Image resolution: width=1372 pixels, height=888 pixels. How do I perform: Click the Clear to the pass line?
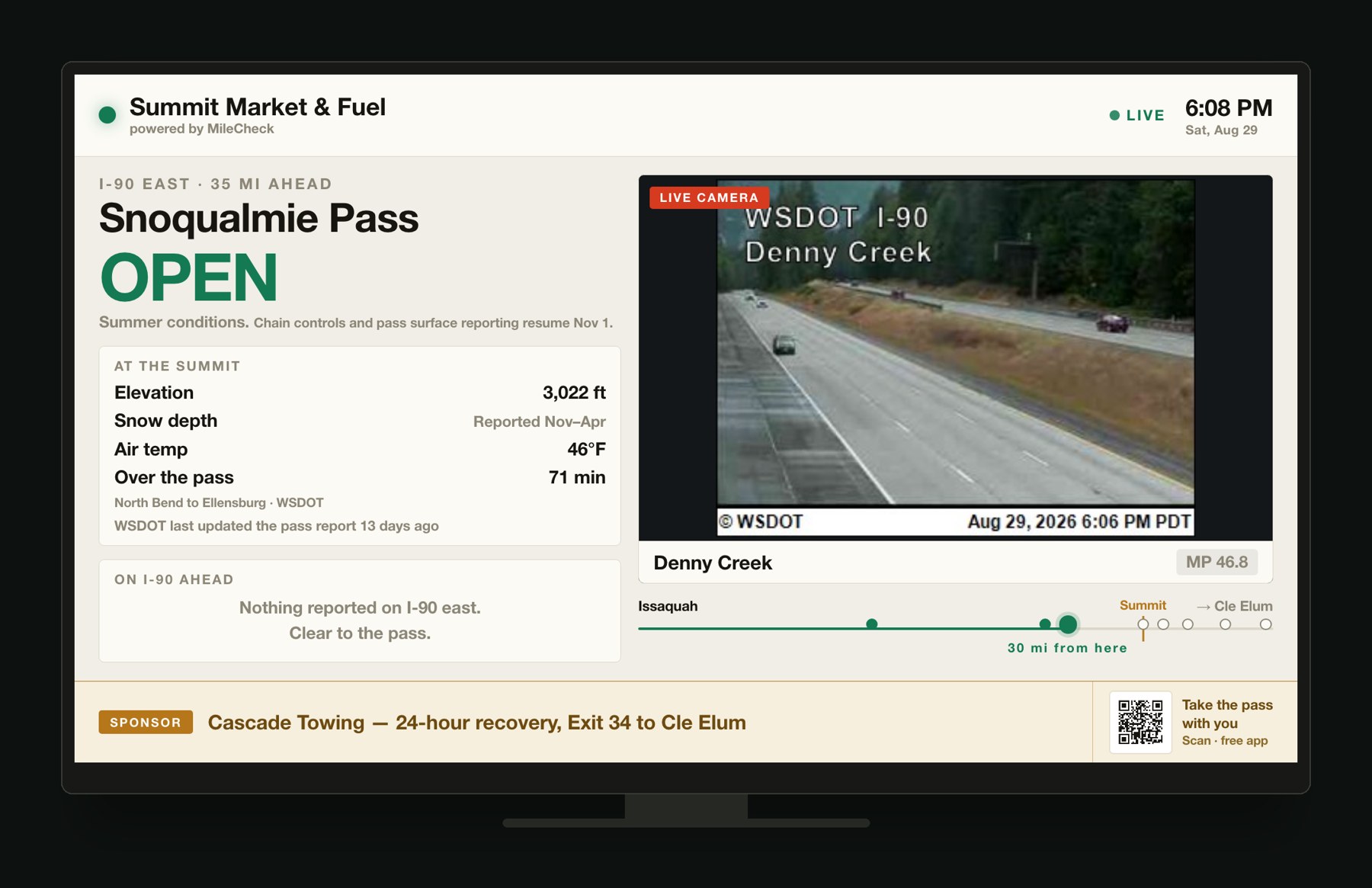(x=360, y=633)
